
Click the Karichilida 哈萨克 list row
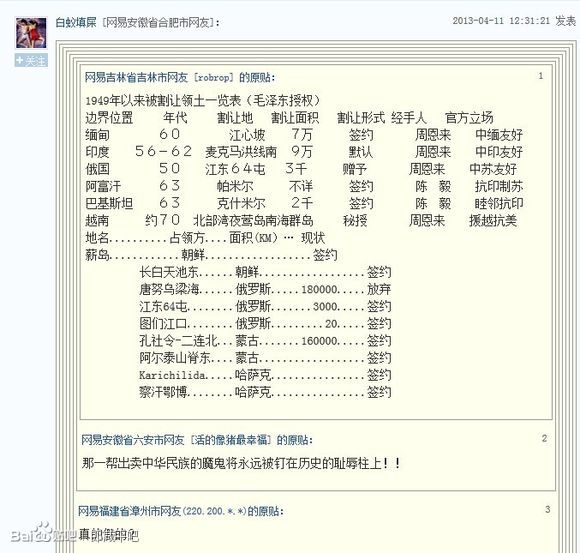(x=265, y=375)
